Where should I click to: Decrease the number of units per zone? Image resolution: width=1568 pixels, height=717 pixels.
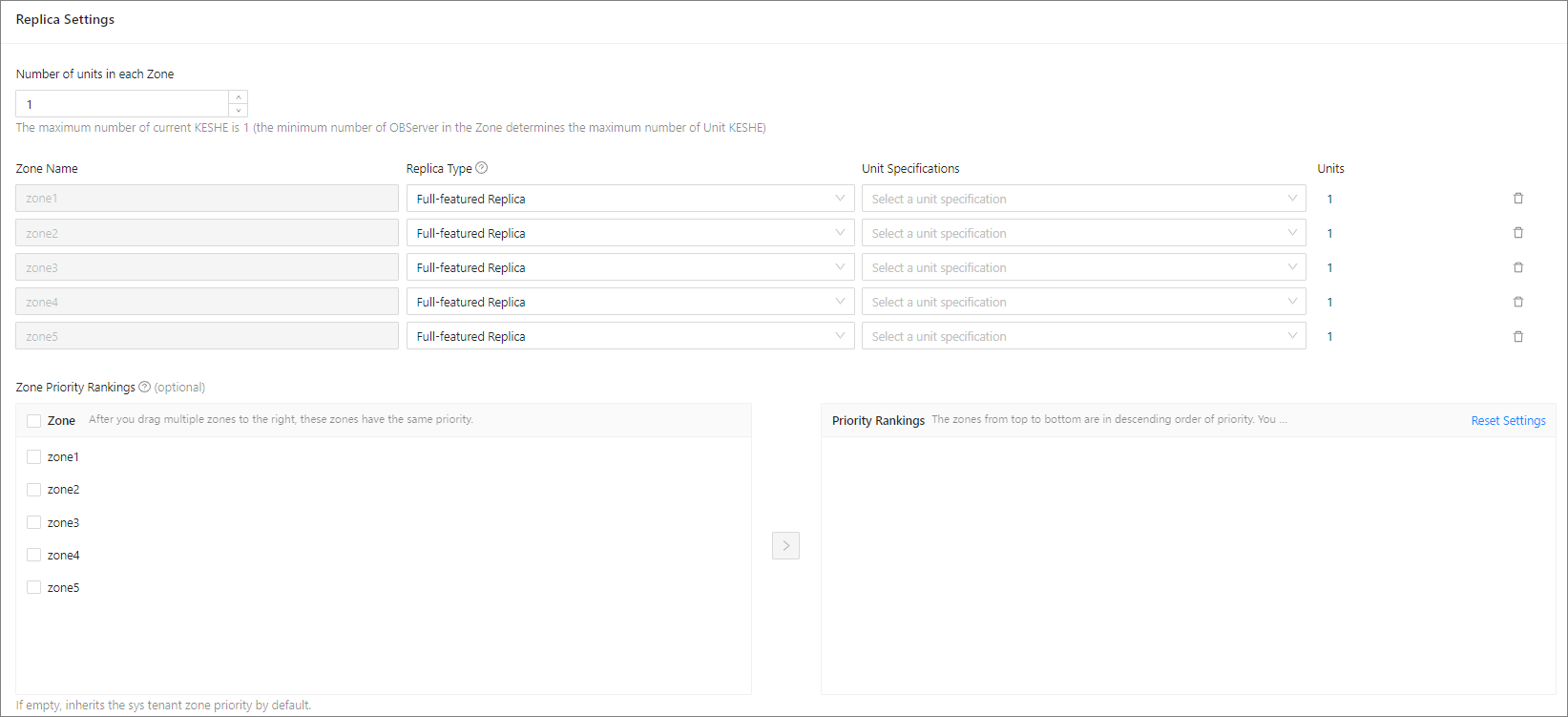pos(239,111)
